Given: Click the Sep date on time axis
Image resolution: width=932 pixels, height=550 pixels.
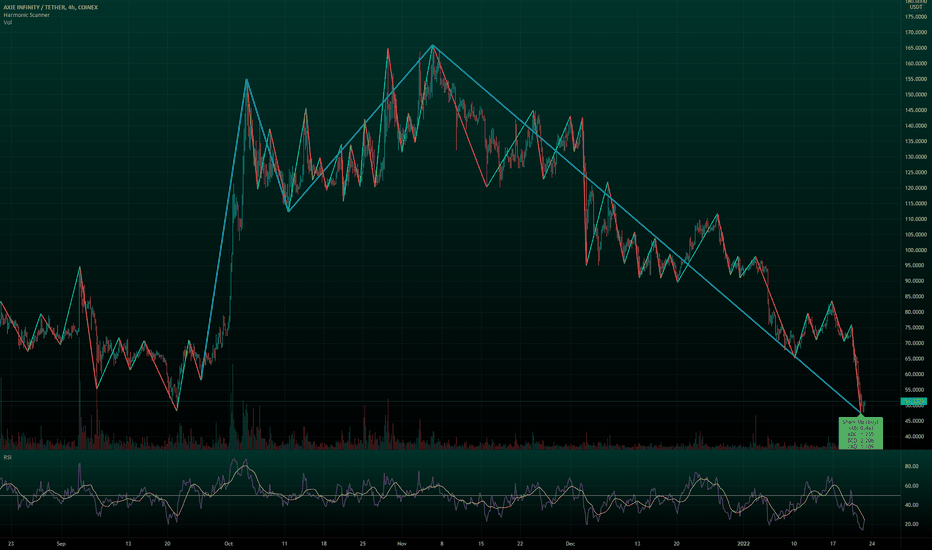Looking at the screenshot, I should (61, 543).
